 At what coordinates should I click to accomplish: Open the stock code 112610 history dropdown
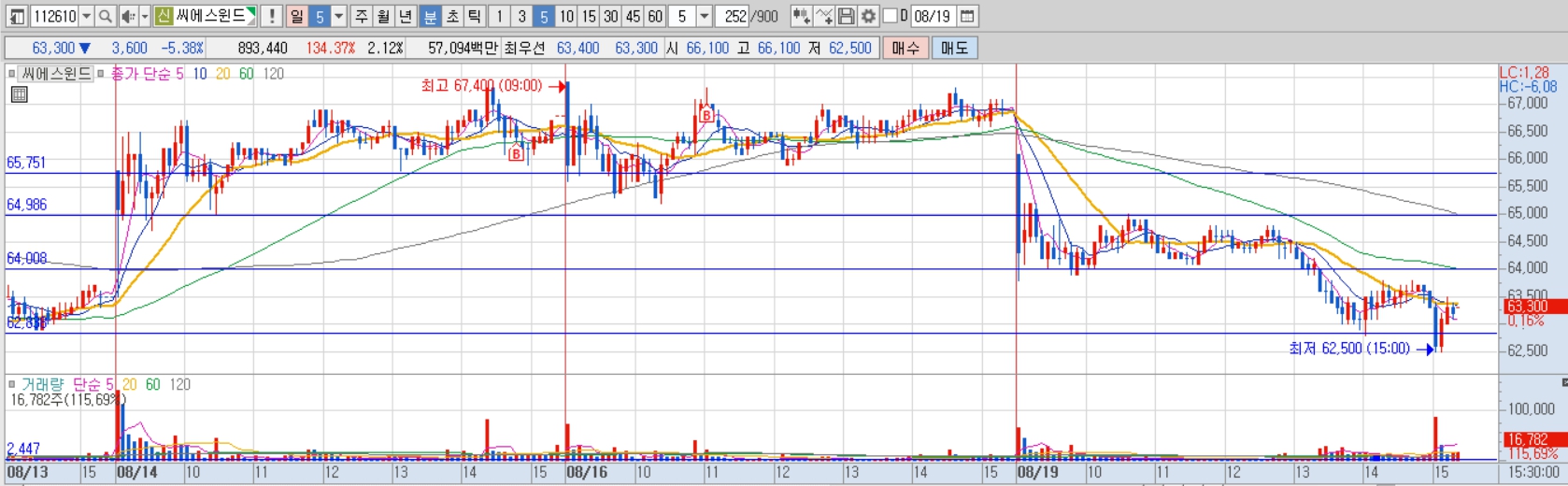(x=87, y=16)
